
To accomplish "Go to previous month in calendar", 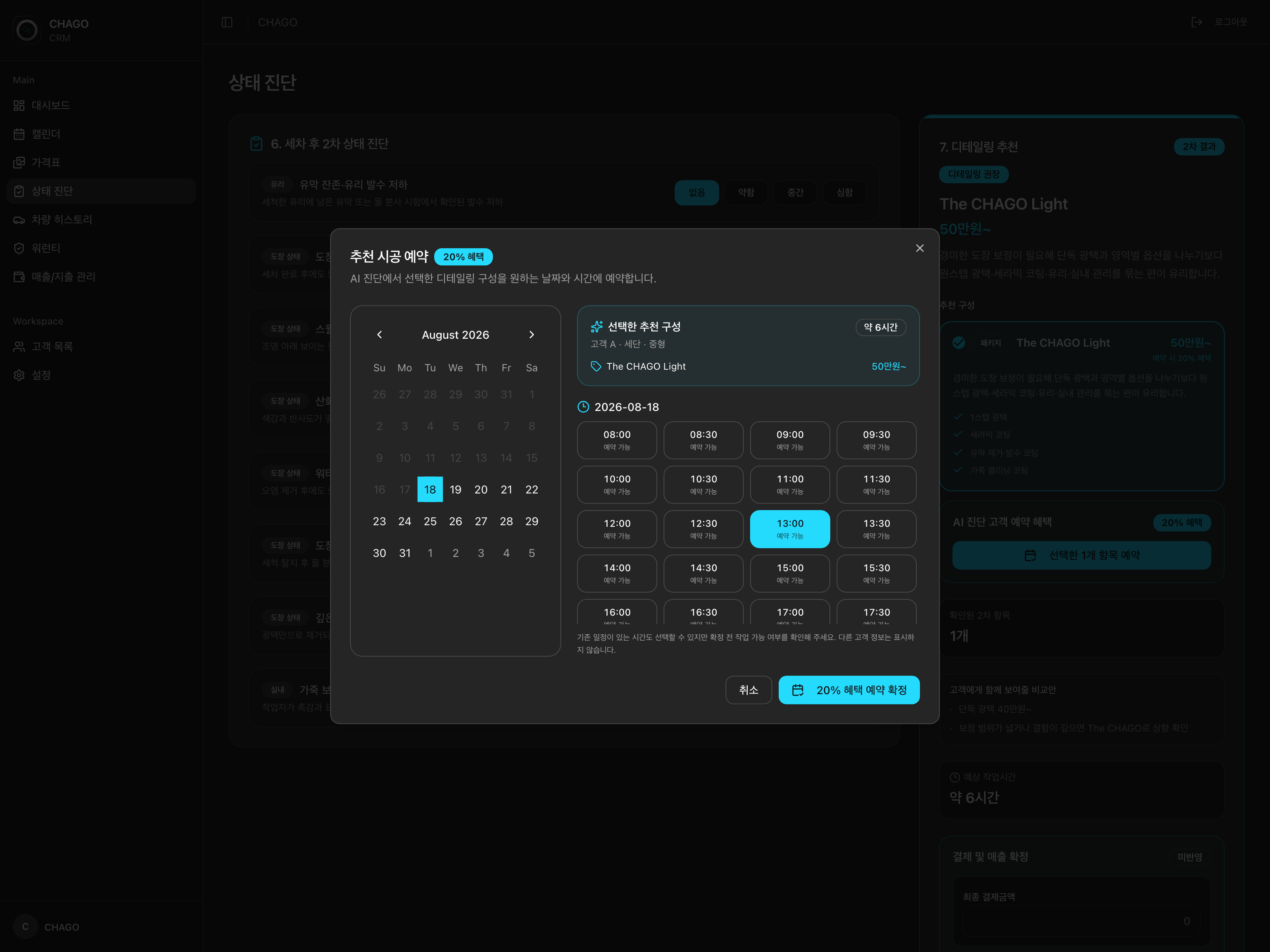I will 379,334.
